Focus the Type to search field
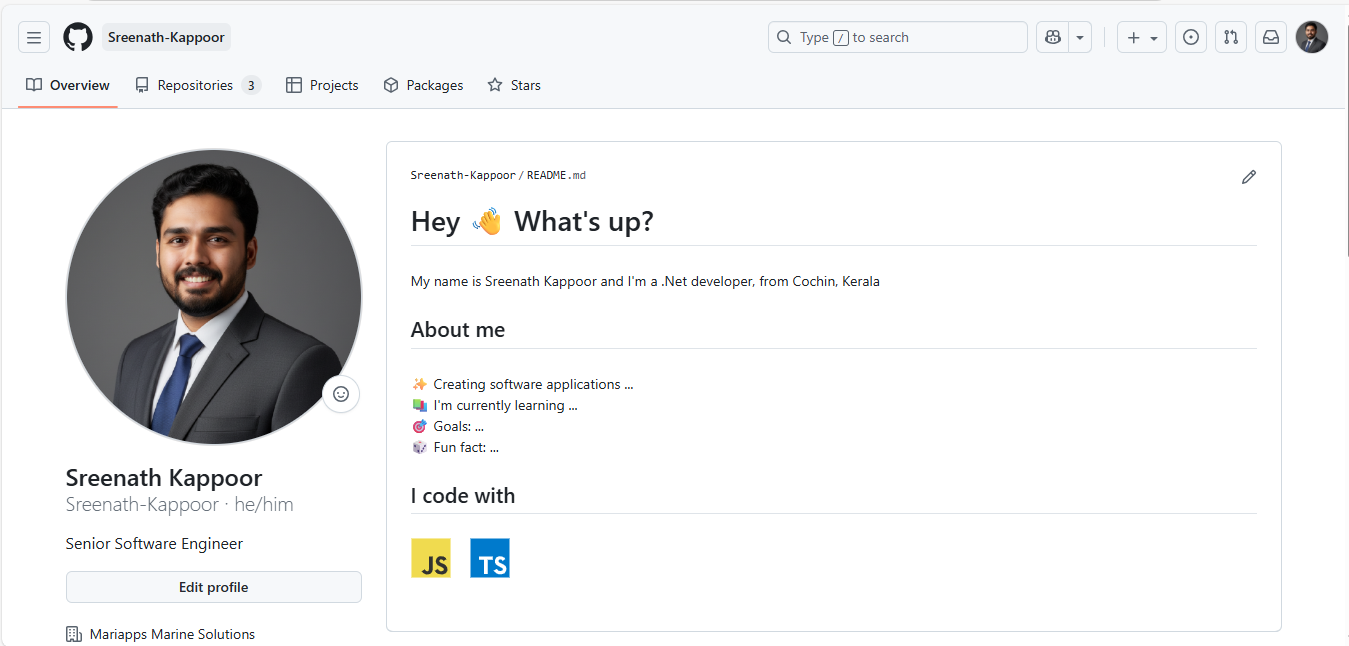 898,38
